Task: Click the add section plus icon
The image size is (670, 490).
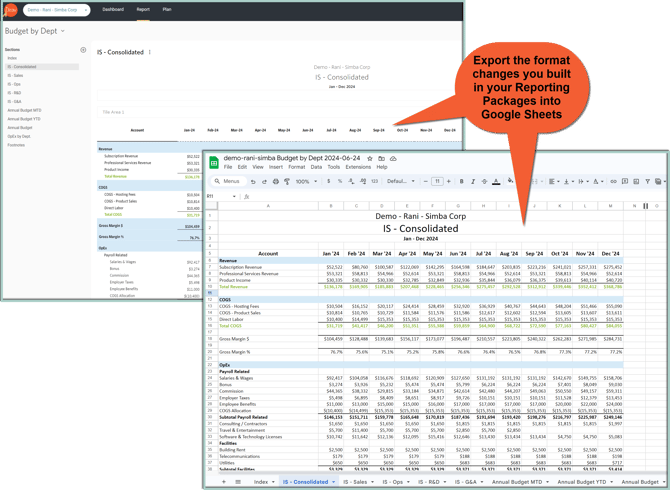Action: 83,50
